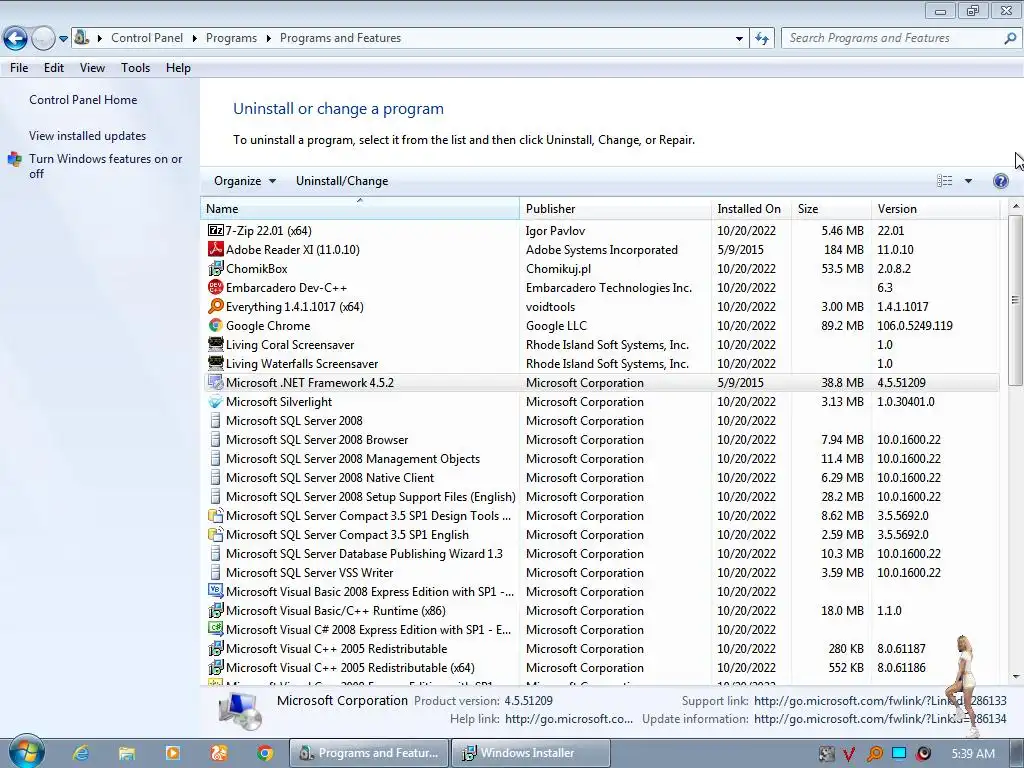Select Microsoft SQL Server 2008 Native Client
The image size is (1024, 768).
point(600,477)
